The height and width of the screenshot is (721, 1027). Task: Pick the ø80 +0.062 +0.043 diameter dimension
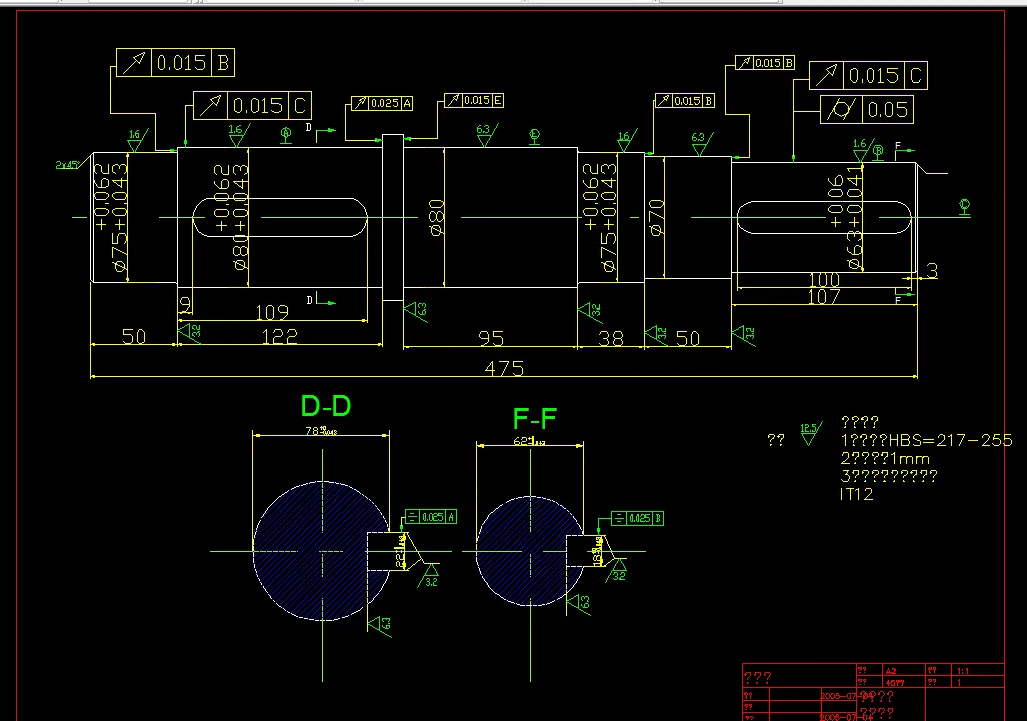(x=231, y=217)
